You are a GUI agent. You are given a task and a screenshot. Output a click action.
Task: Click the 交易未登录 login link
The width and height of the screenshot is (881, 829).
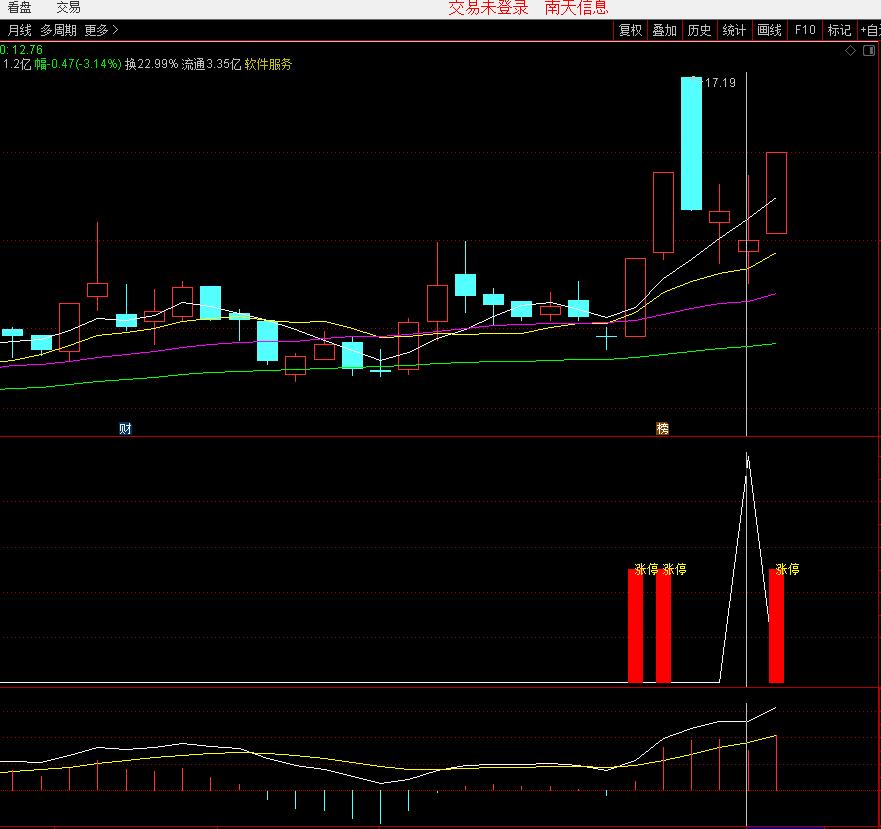(488, 8)
